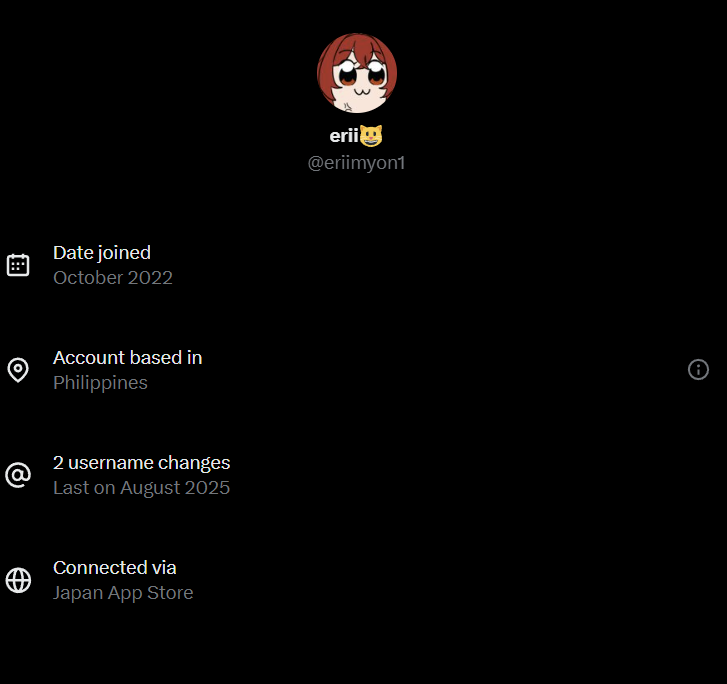The height and width of the screenshot is (684, 727).
Task: Click the display name erii
Action: tap(344, 136)
